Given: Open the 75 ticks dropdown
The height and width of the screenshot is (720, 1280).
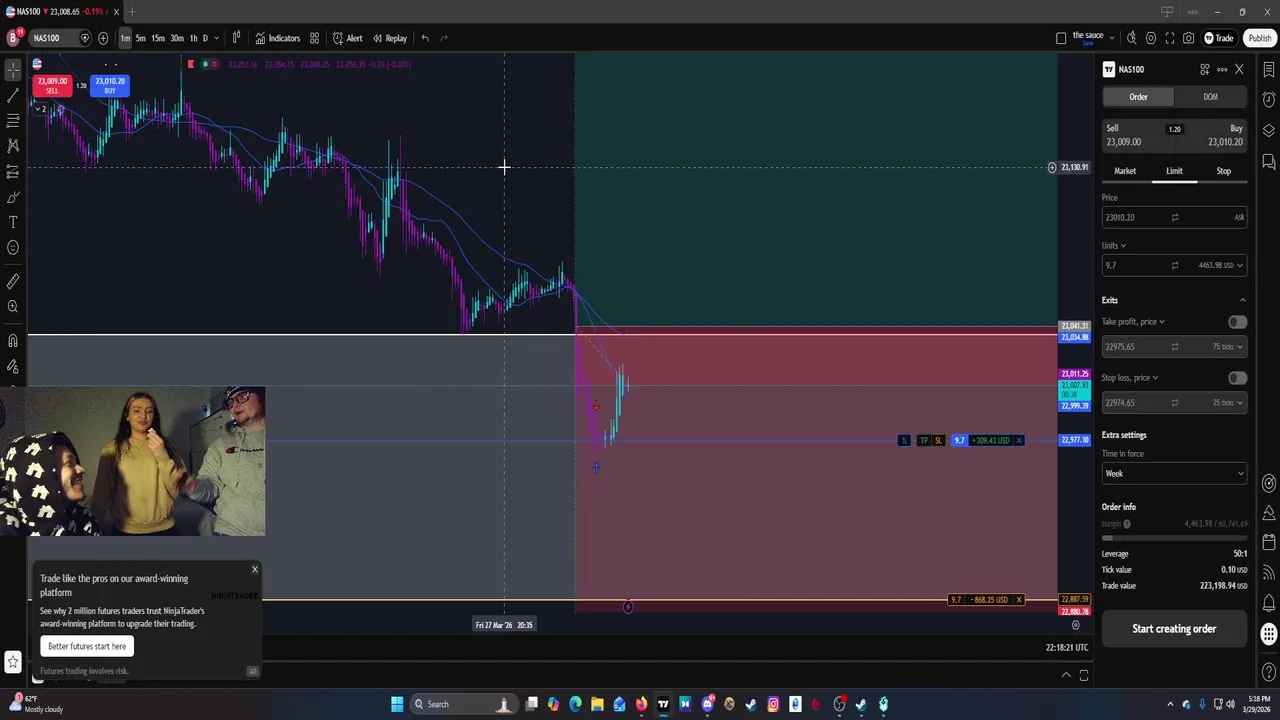Looking at the screenshot, I should [x=1228, y=347].
